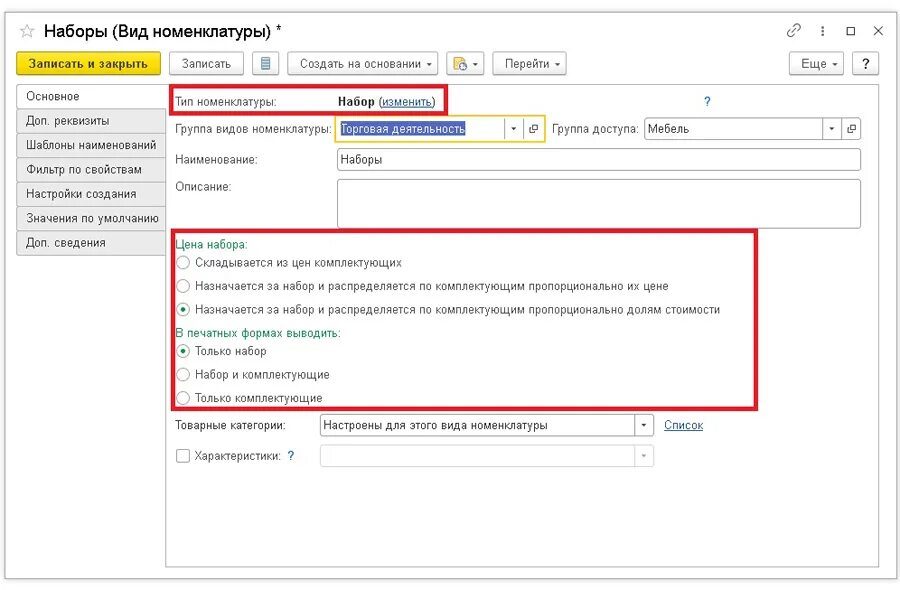Switch to the Основное tab
Image resolution: width=900 pixels, height=590 pixels.
pos(91,96)
